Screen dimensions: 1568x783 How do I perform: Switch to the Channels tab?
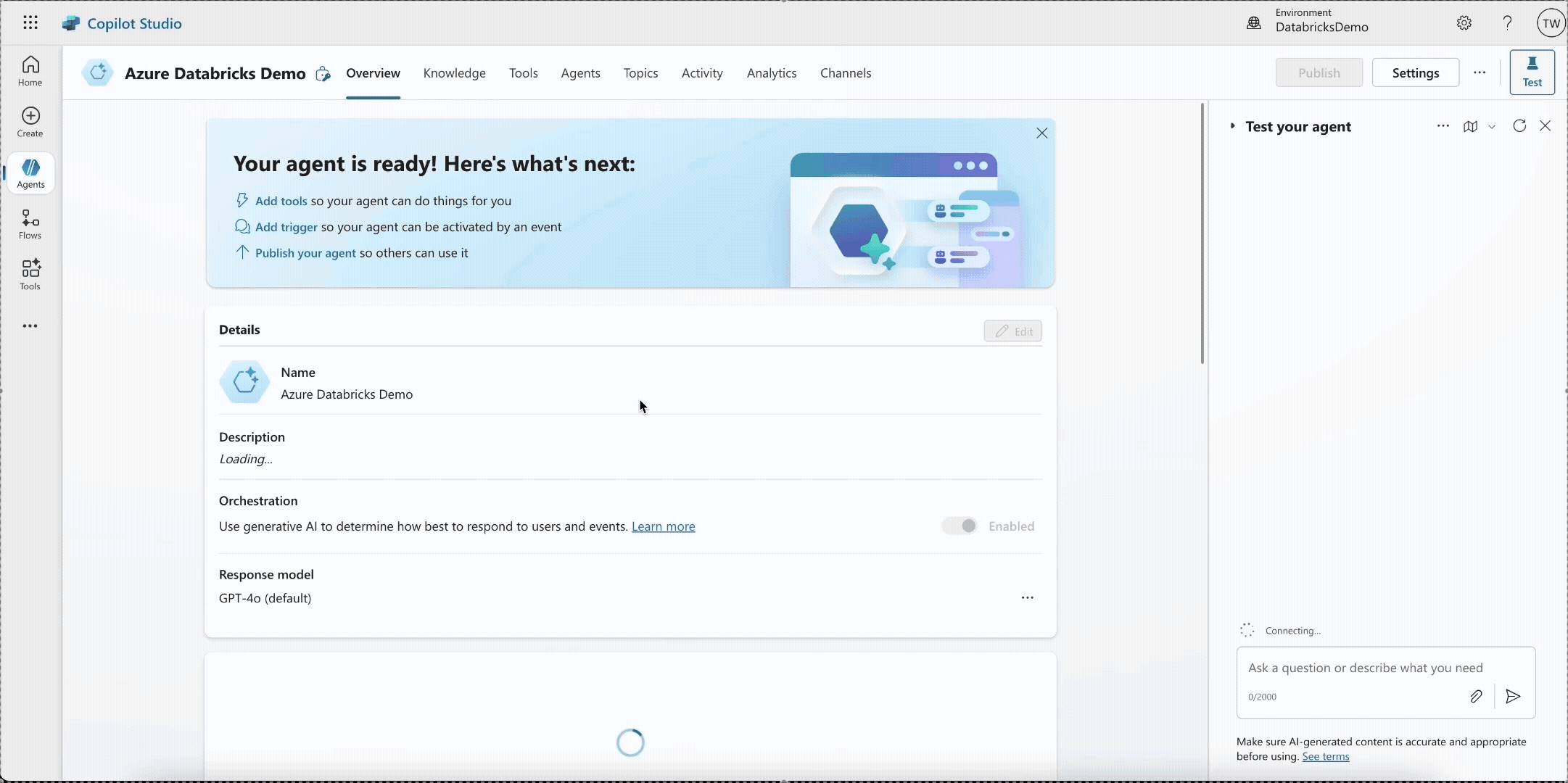click(x=846, y=73)
